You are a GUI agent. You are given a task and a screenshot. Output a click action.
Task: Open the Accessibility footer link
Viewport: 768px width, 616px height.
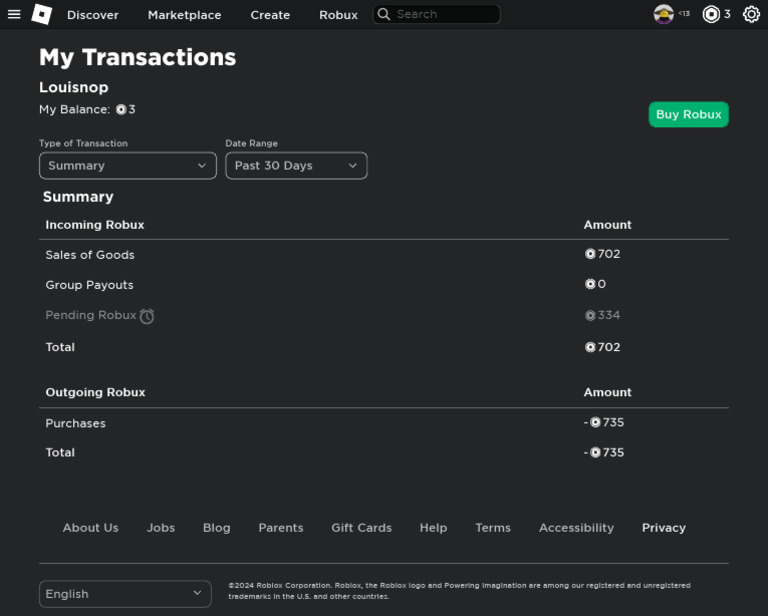click(x=576, y=528)
